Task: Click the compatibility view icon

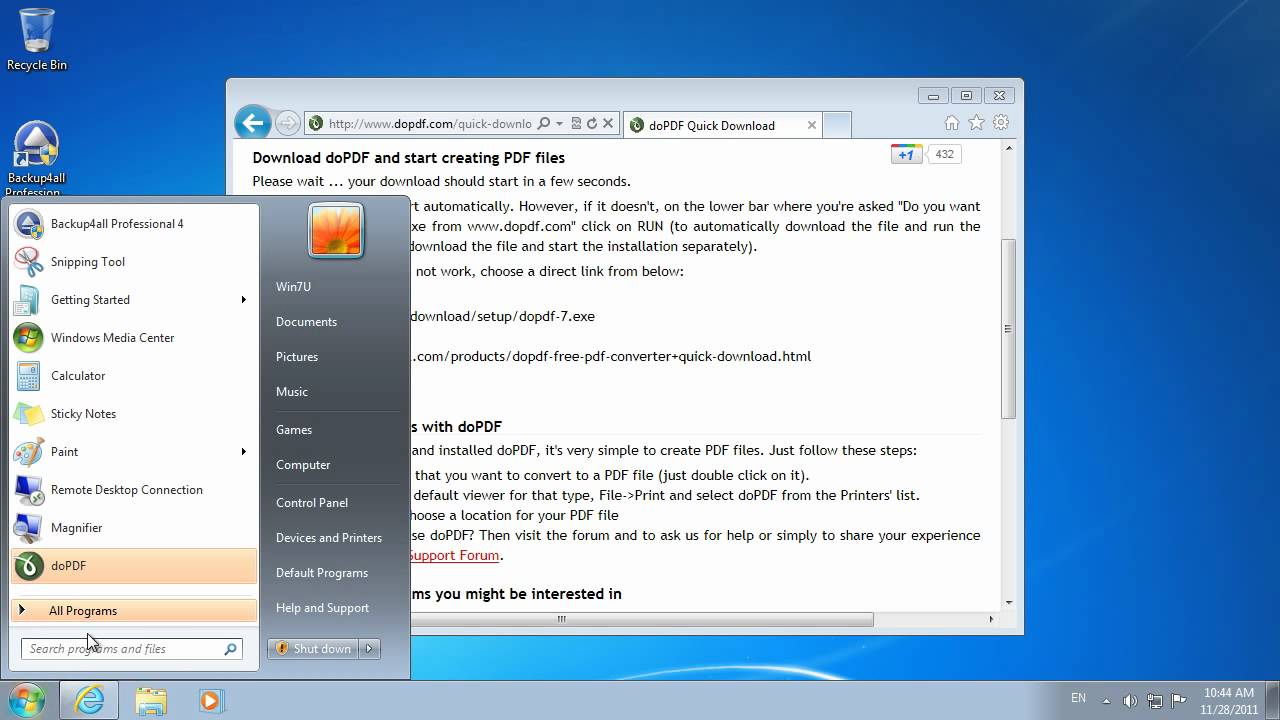Action: (576, 124)
